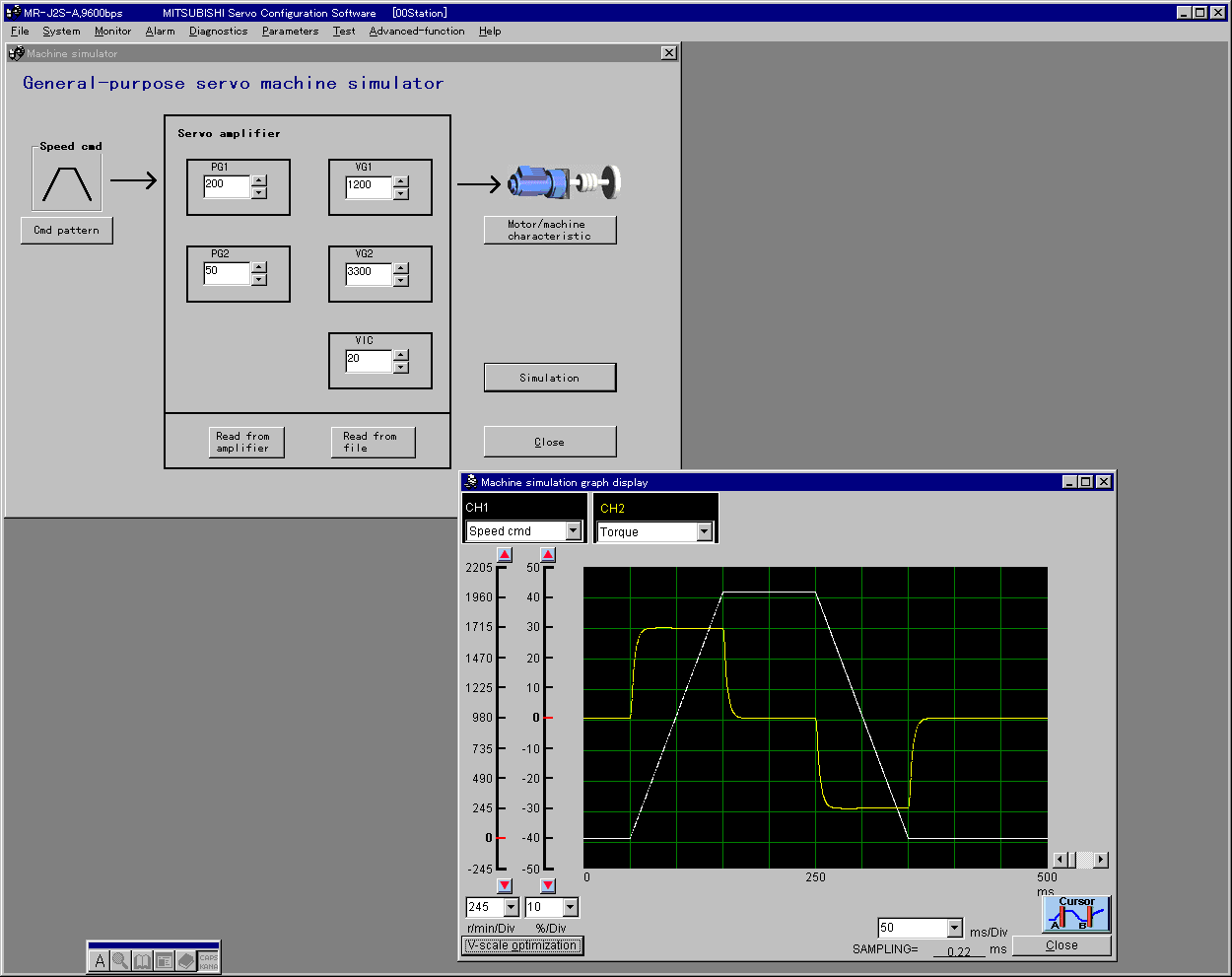Increase VG2 value with up spinner
The image size is (1232, 977).
tap(401, 268)
